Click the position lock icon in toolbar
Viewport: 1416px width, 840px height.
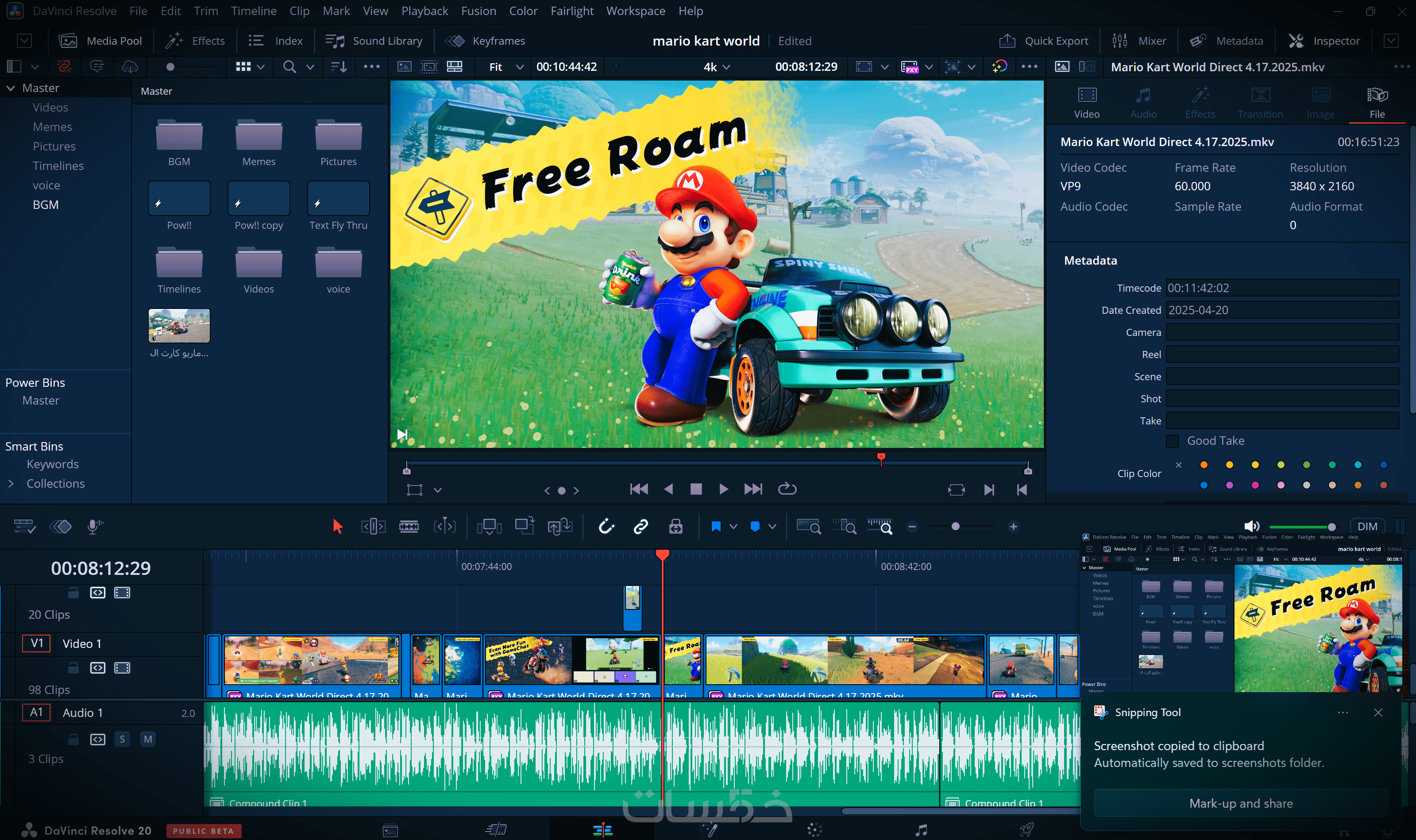pos(676,527)
